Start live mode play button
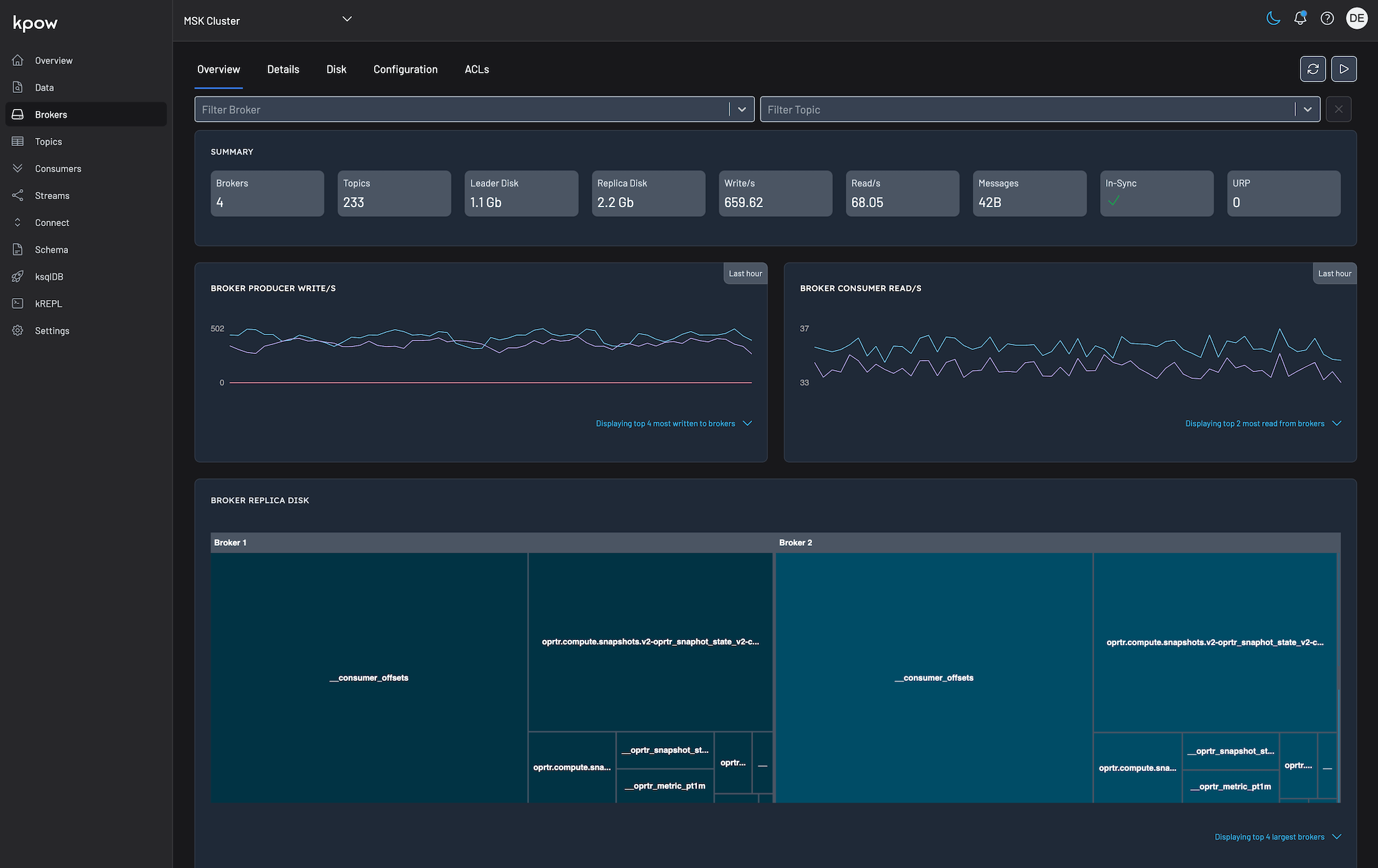1378x868 pixels. tap(1344, 69)
